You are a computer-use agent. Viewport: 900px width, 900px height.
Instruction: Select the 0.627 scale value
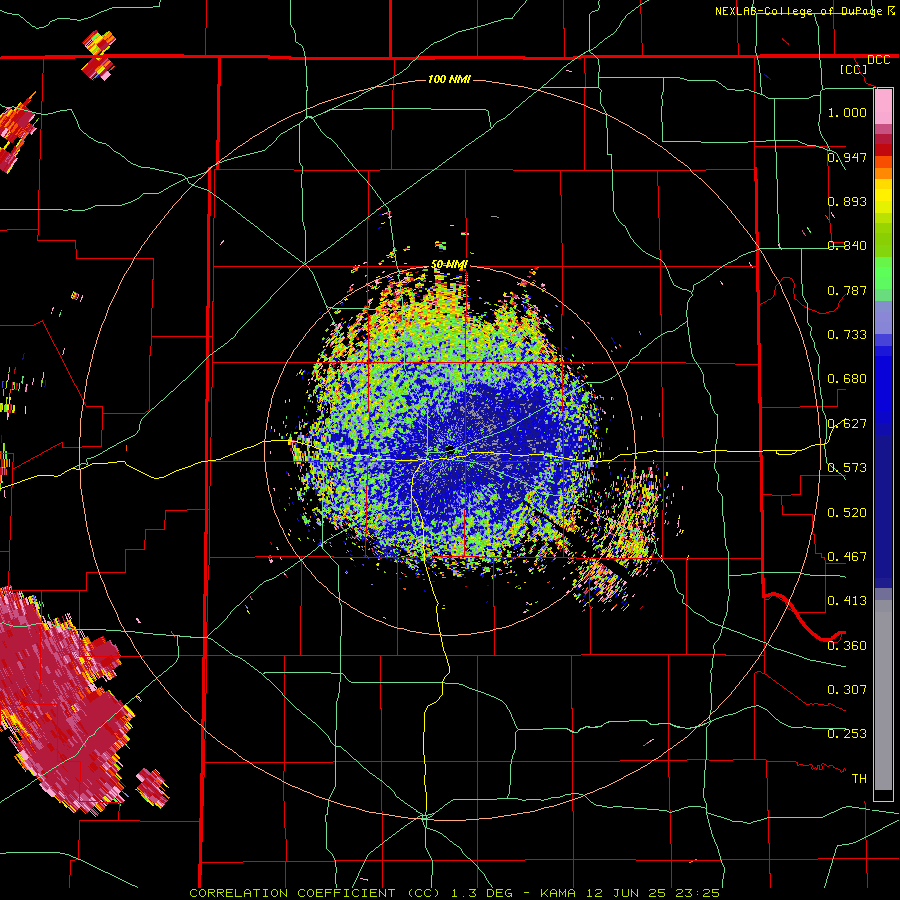847,424
